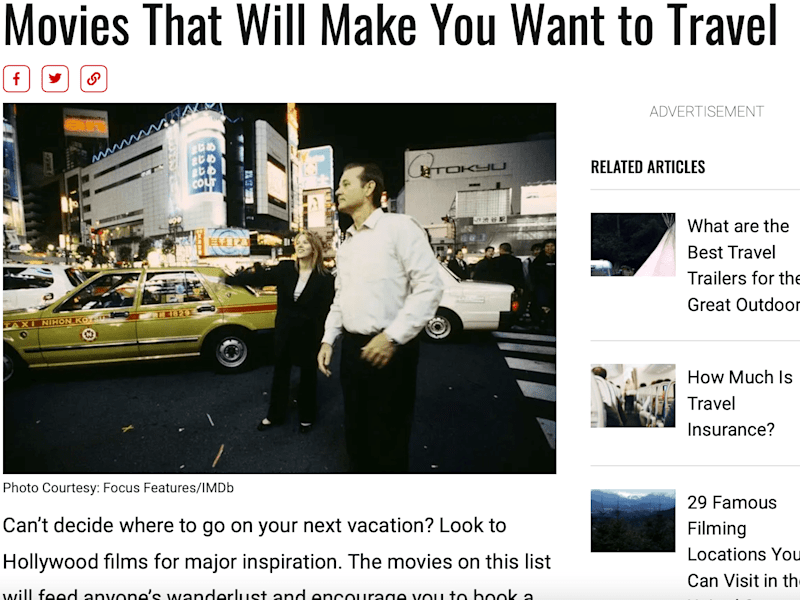Viewport: 800px width, 600px height.
Task: Click the sentence starting 'Can't decide where to go'
Action: pos(255,526)
